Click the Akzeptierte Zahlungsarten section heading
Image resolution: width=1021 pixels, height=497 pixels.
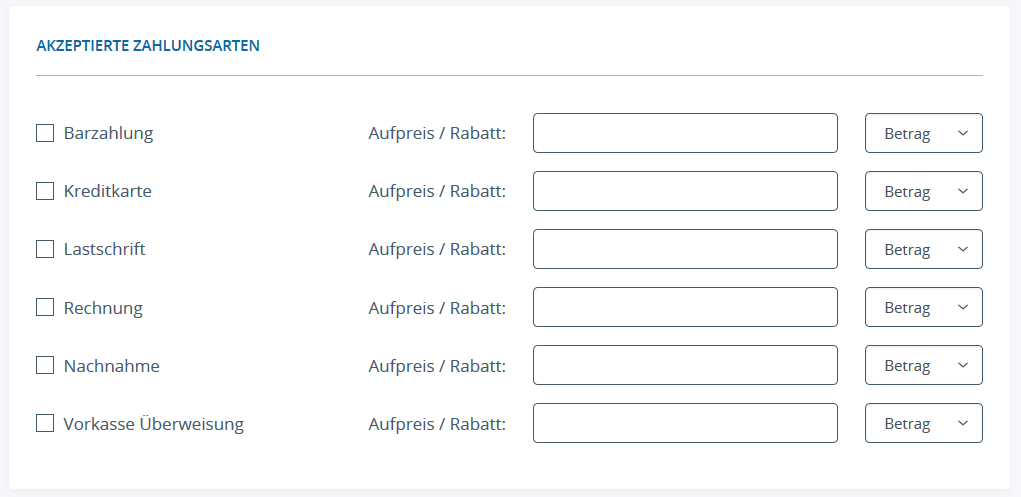tap(148, 45)
